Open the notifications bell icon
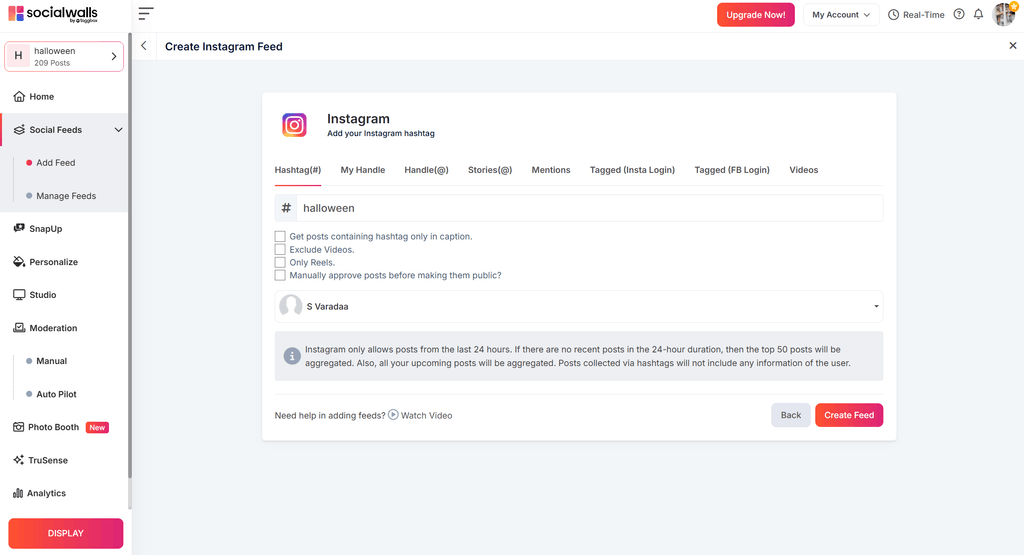This screenshot has height=555, width=1024. tap(978, 14)
